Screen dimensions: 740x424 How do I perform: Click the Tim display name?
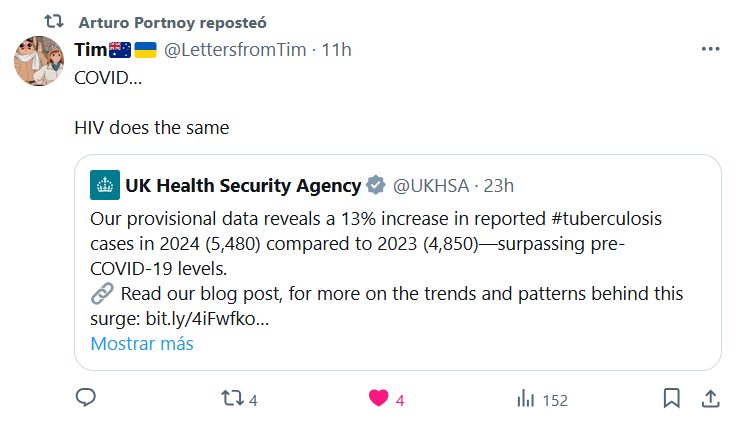pos(90,49)
